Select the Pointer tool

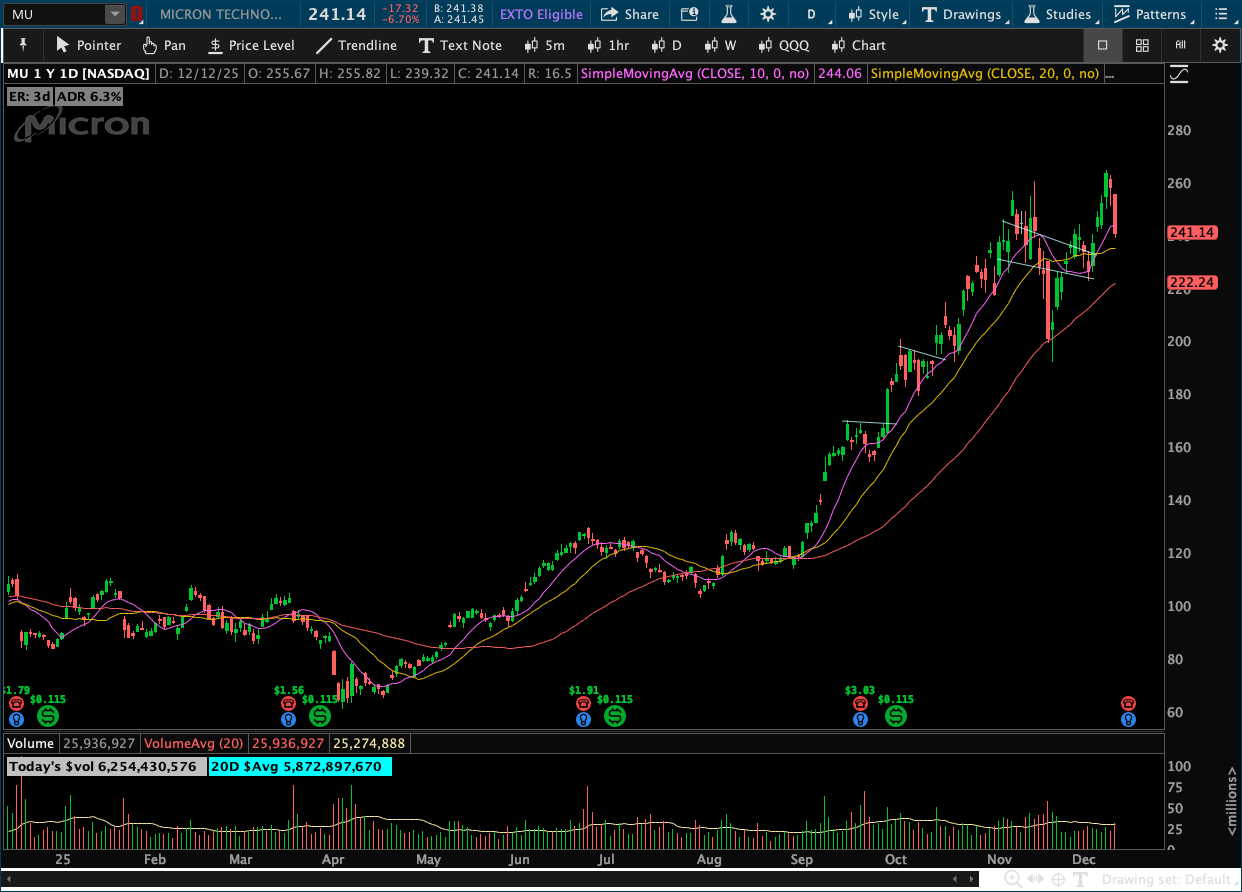(89, 45)
